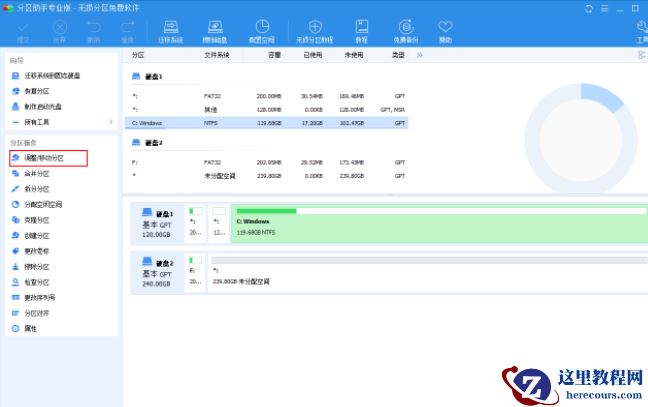This screenshot has width=648, height=407.
Task: Click the 未使用 column header
Action: [x=354, y=55]
